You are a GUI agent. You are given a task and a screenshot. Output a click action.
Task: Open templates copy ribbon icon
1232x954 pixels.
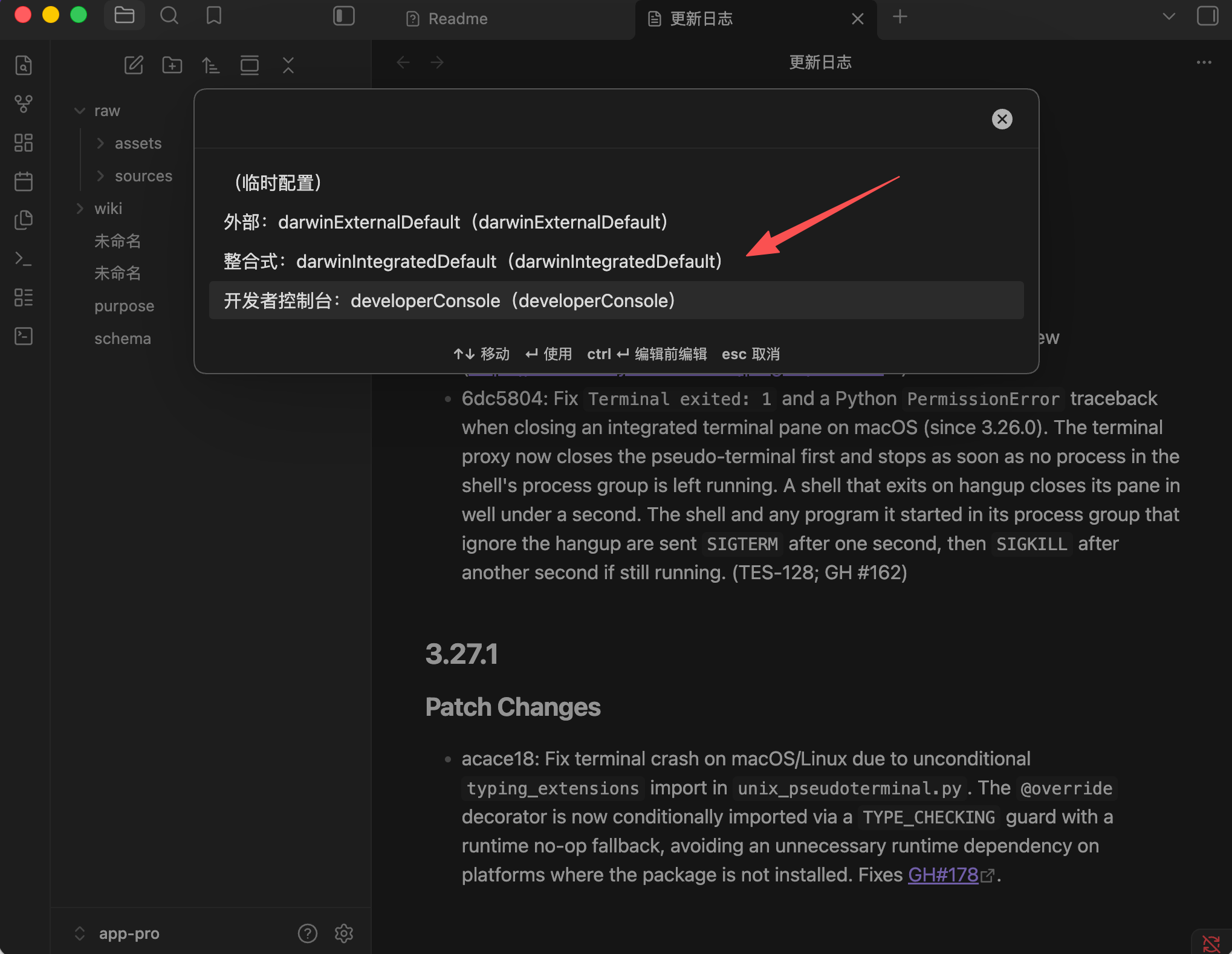(x=24, y=220)
